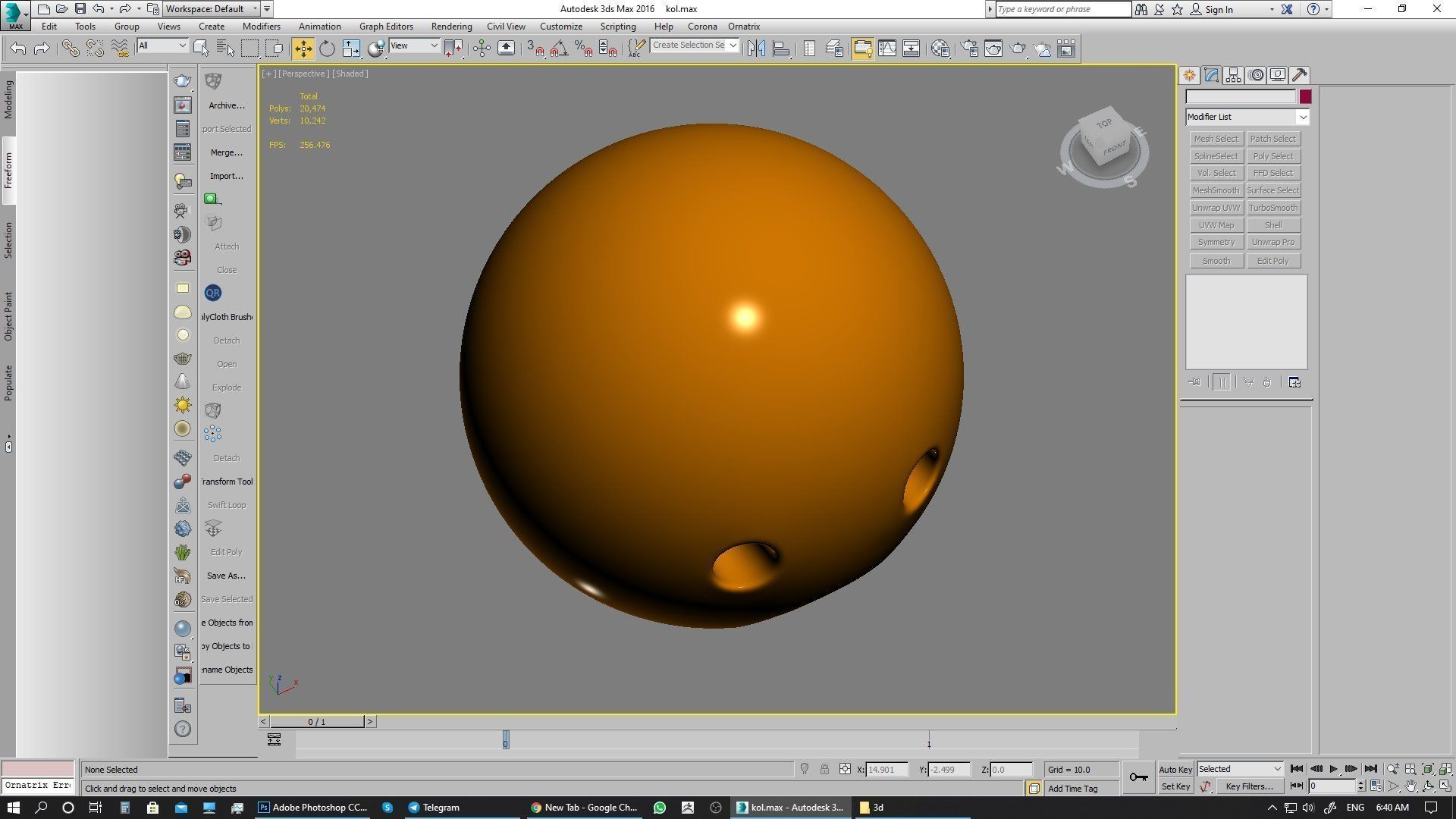
Task: Open the Workspace Default dropdown
Action: tap(212, 9)
